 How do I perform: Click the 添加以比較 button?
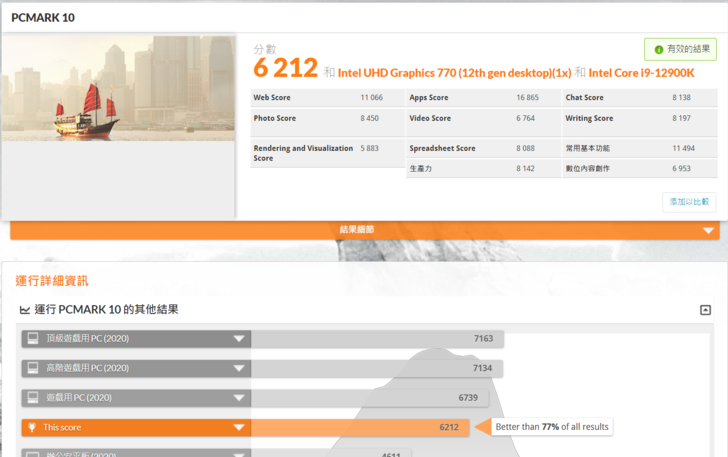[x=689, y=202]
